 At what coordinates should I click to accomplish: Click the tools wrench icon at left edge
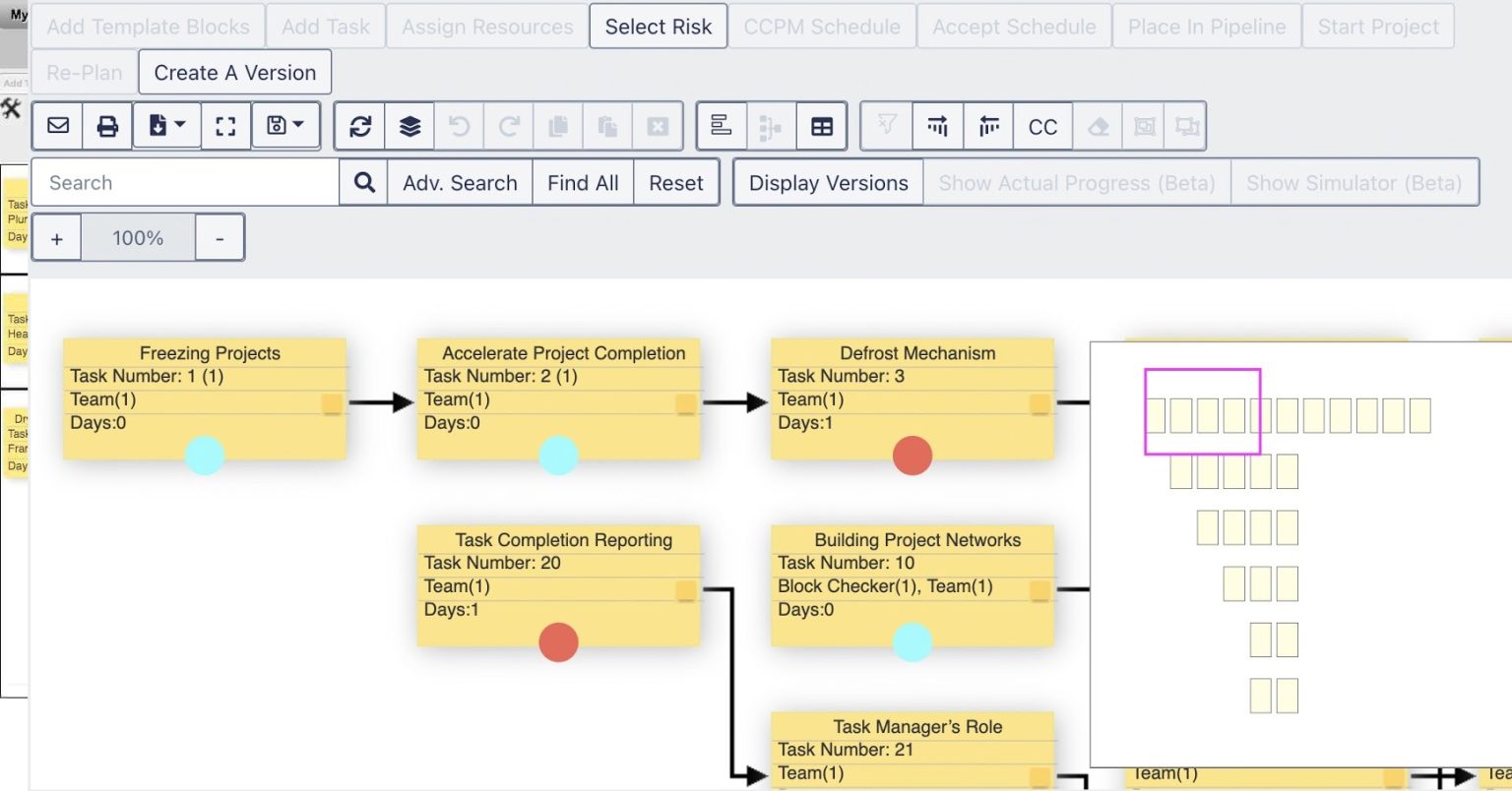[x=11, y=108]
